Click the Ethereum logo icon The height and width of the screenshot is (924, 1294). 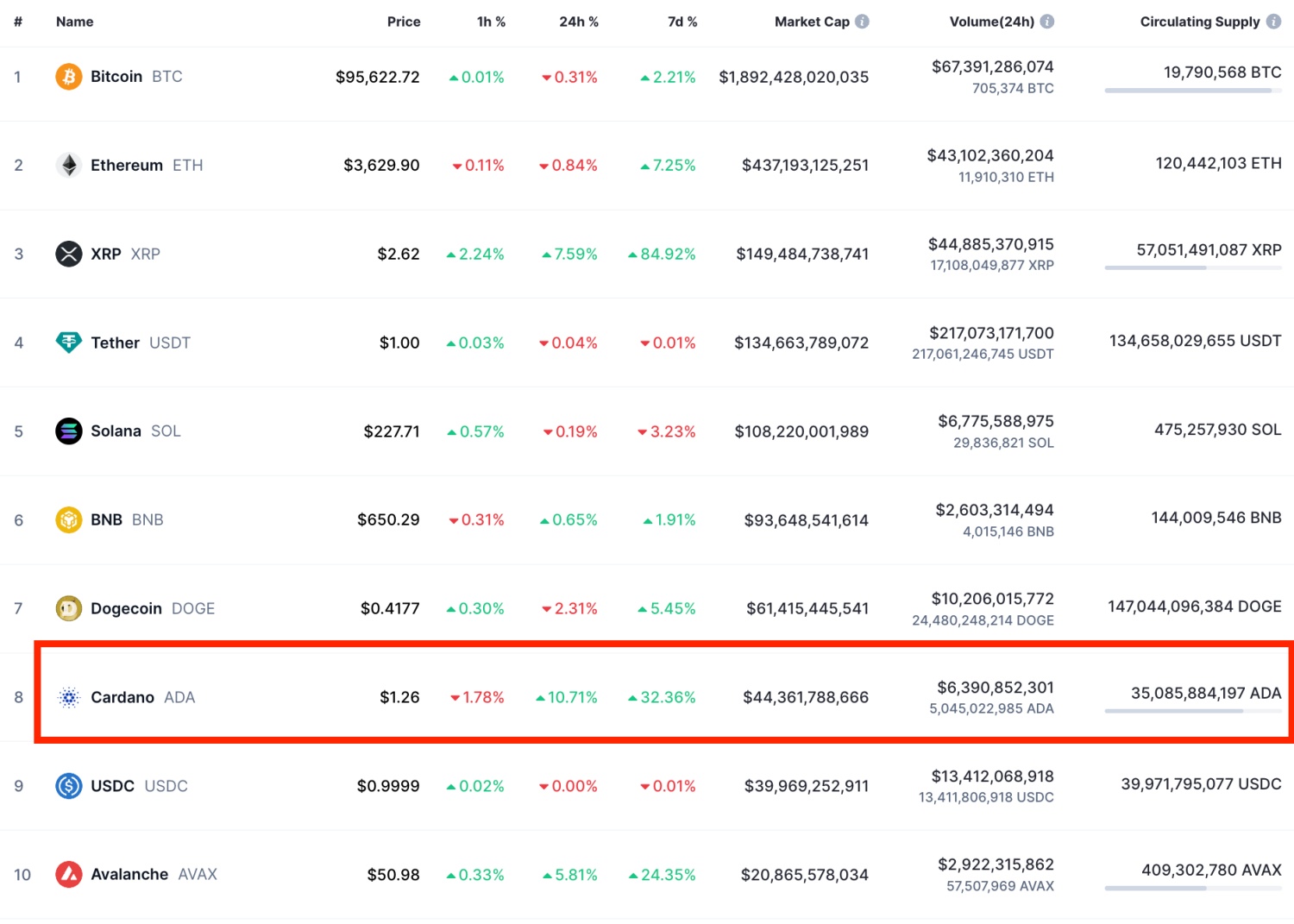pos(69,165)
